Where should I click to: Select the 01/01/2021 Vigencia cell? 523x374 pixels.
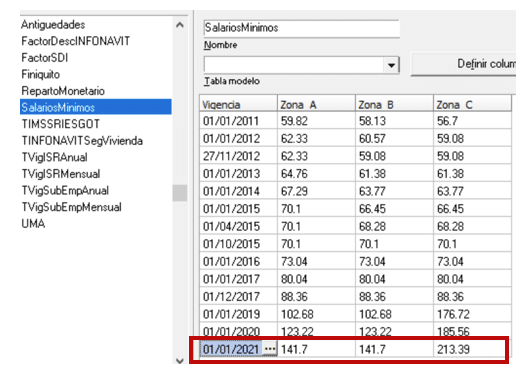[231, 349]
